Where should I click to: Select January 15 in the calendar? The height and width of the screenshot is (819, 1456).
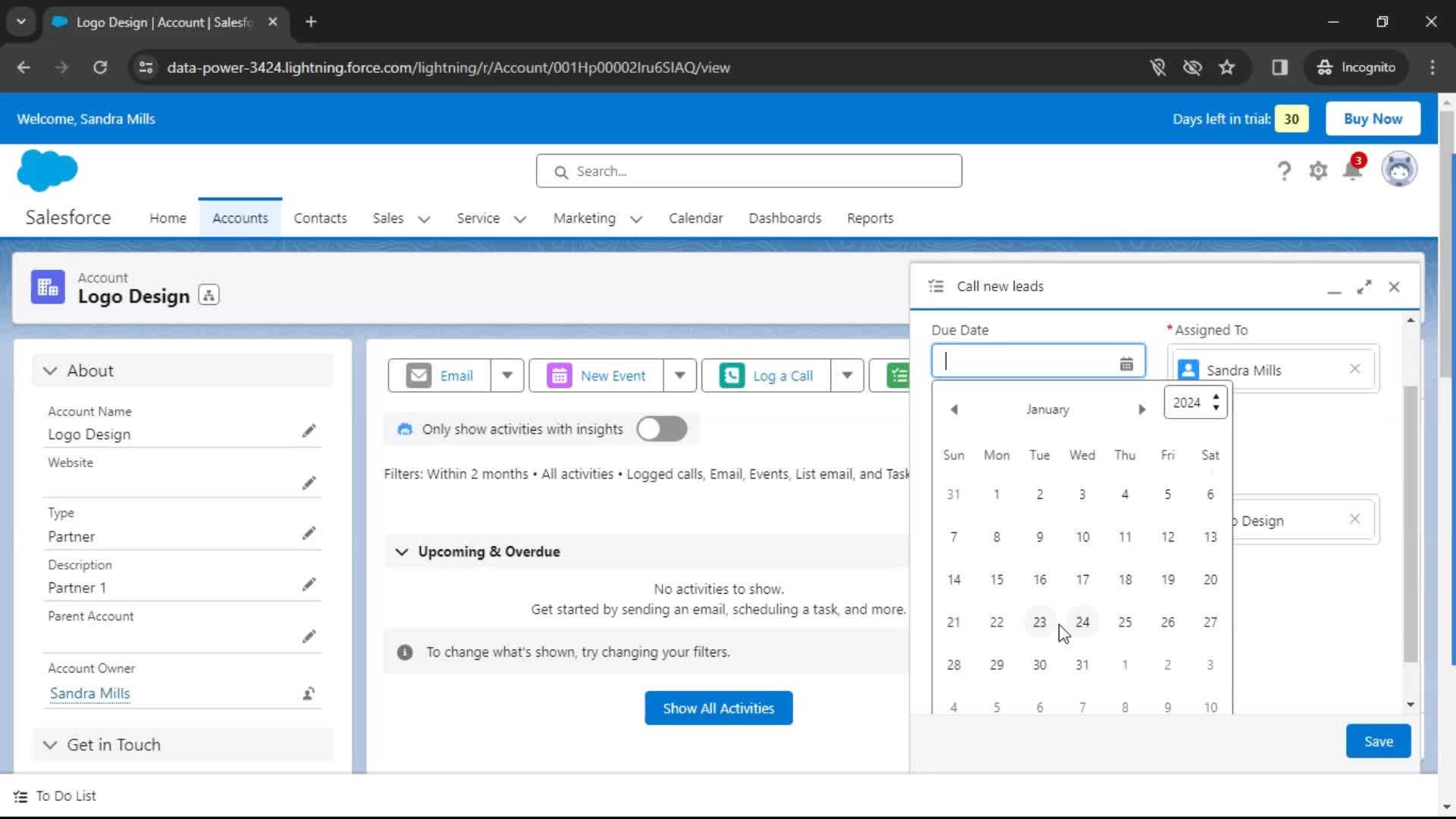click(x=996, y=579)
